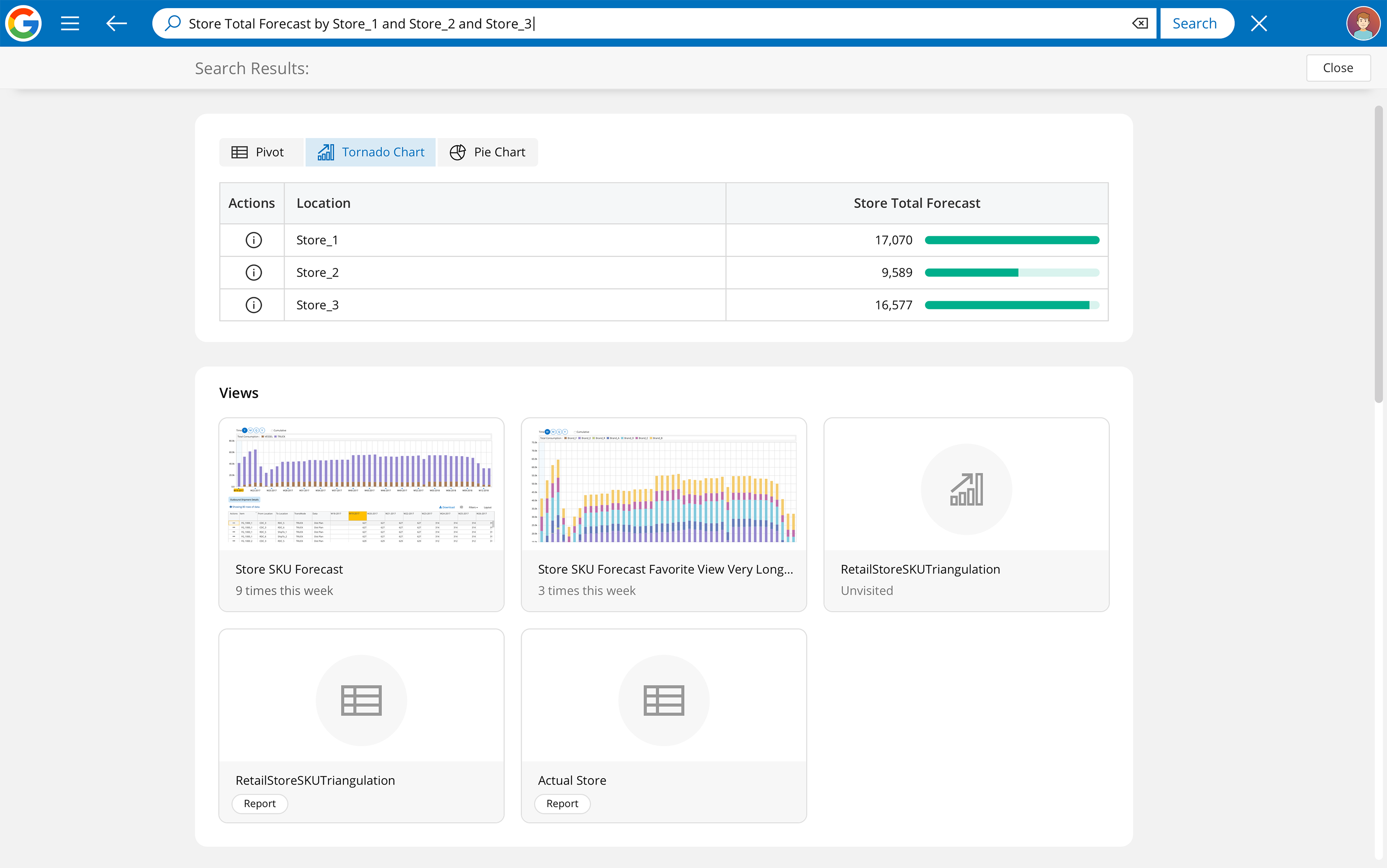Image resolution: width=1387 pixels, height=868 pixels.
Task: Click the 3 times this week text
Action: (587, 590)
